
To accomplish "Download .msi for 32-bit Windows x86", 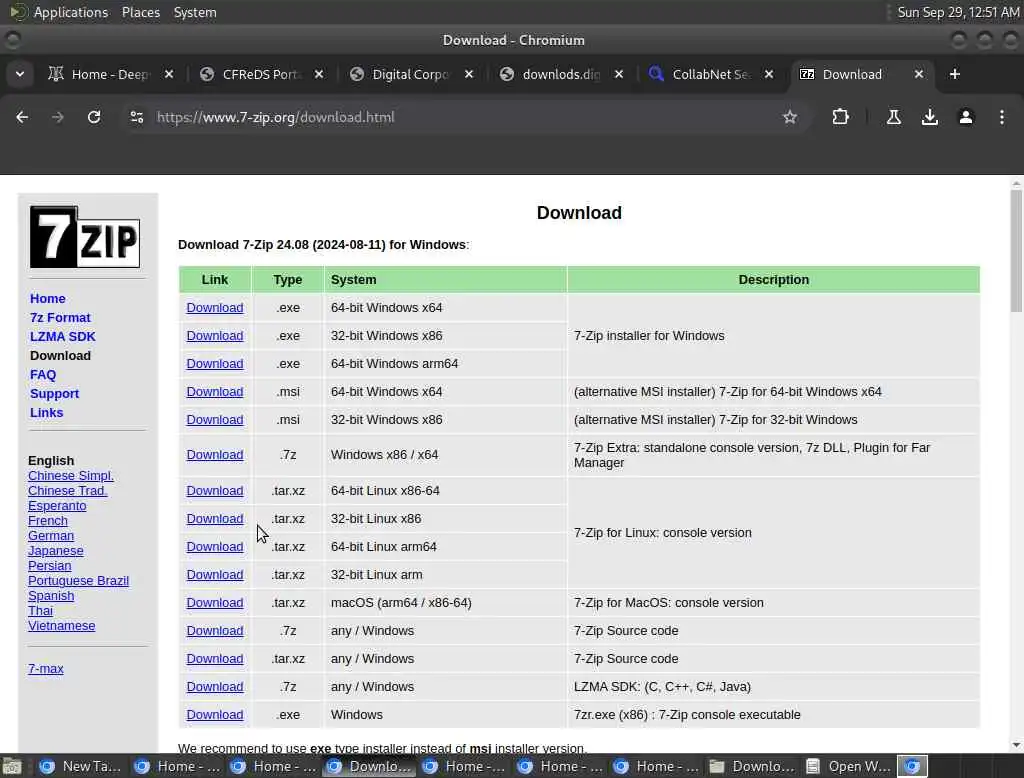I will click(215, 420).
